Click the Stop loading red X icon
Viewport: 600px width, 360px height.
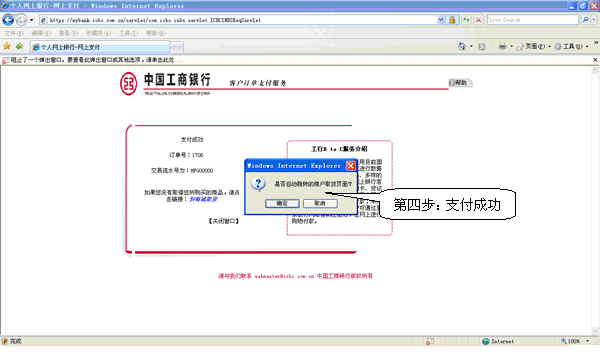click(478, 20)
